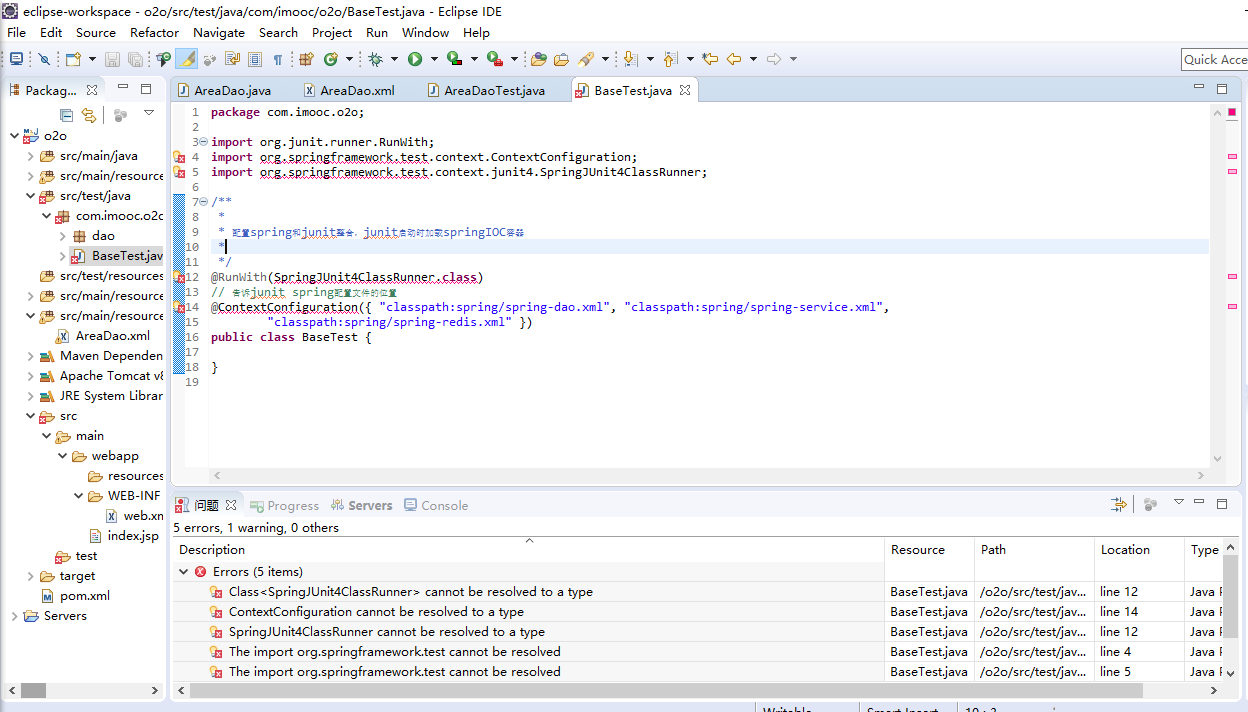Click the Last Edit Location icon
The image size is (1248, 712).
(x=710, y=60)
